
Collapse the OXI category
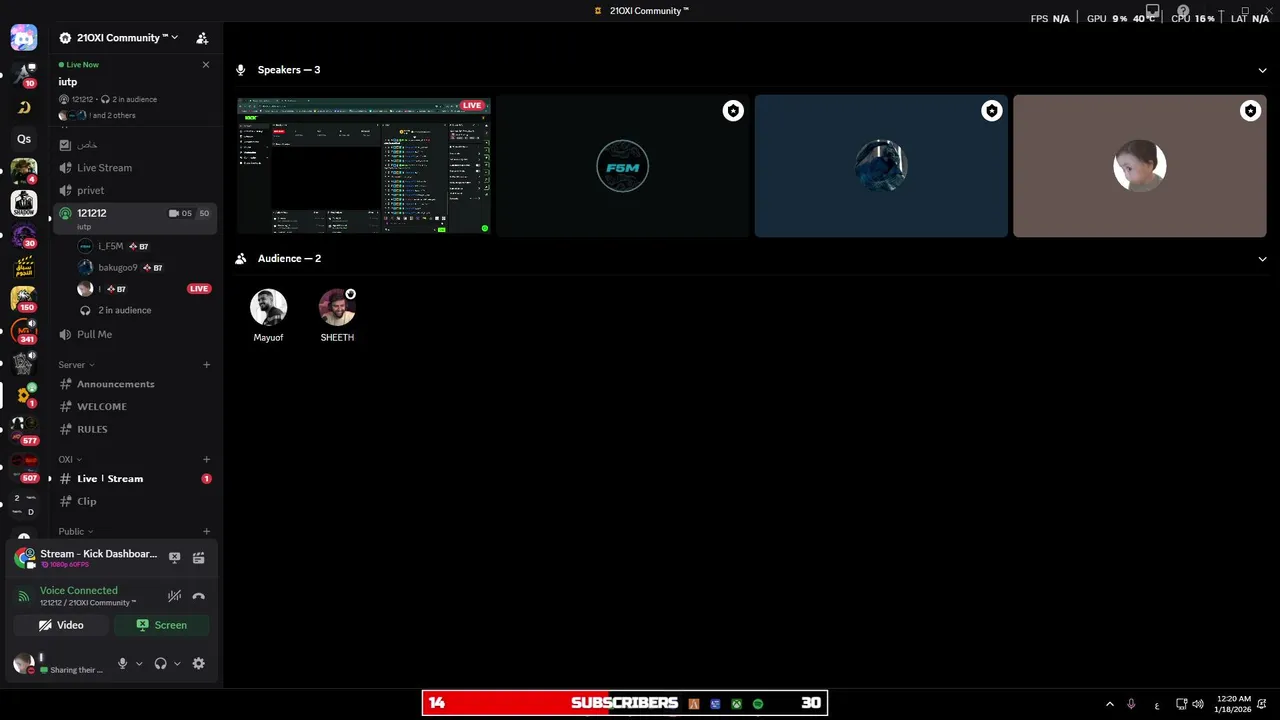click(x=69, y=460)
